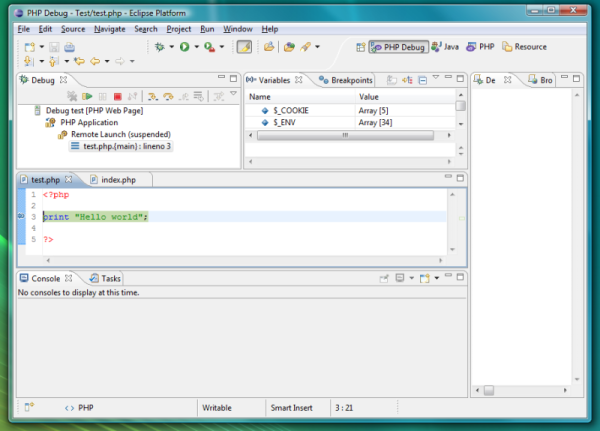The width and height of the screenshot is (600, 431).
Task: Switch to the Breakpoints tab
Action: 346,80
